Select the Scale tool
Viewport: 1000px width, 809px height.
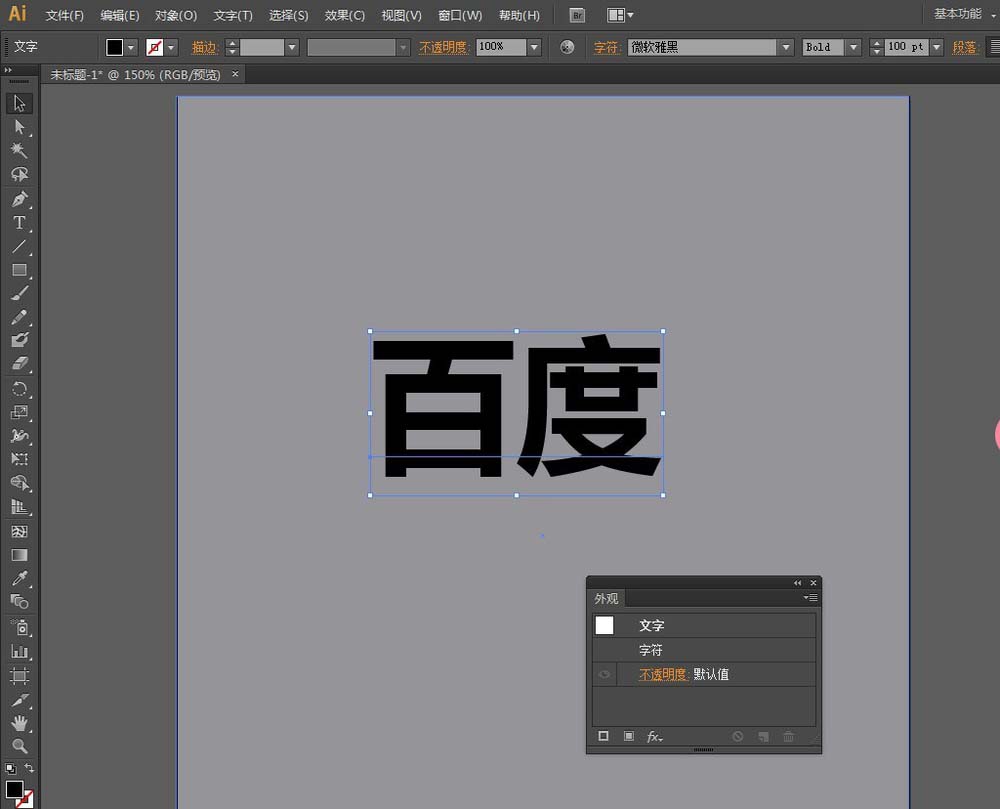[19, 412]
